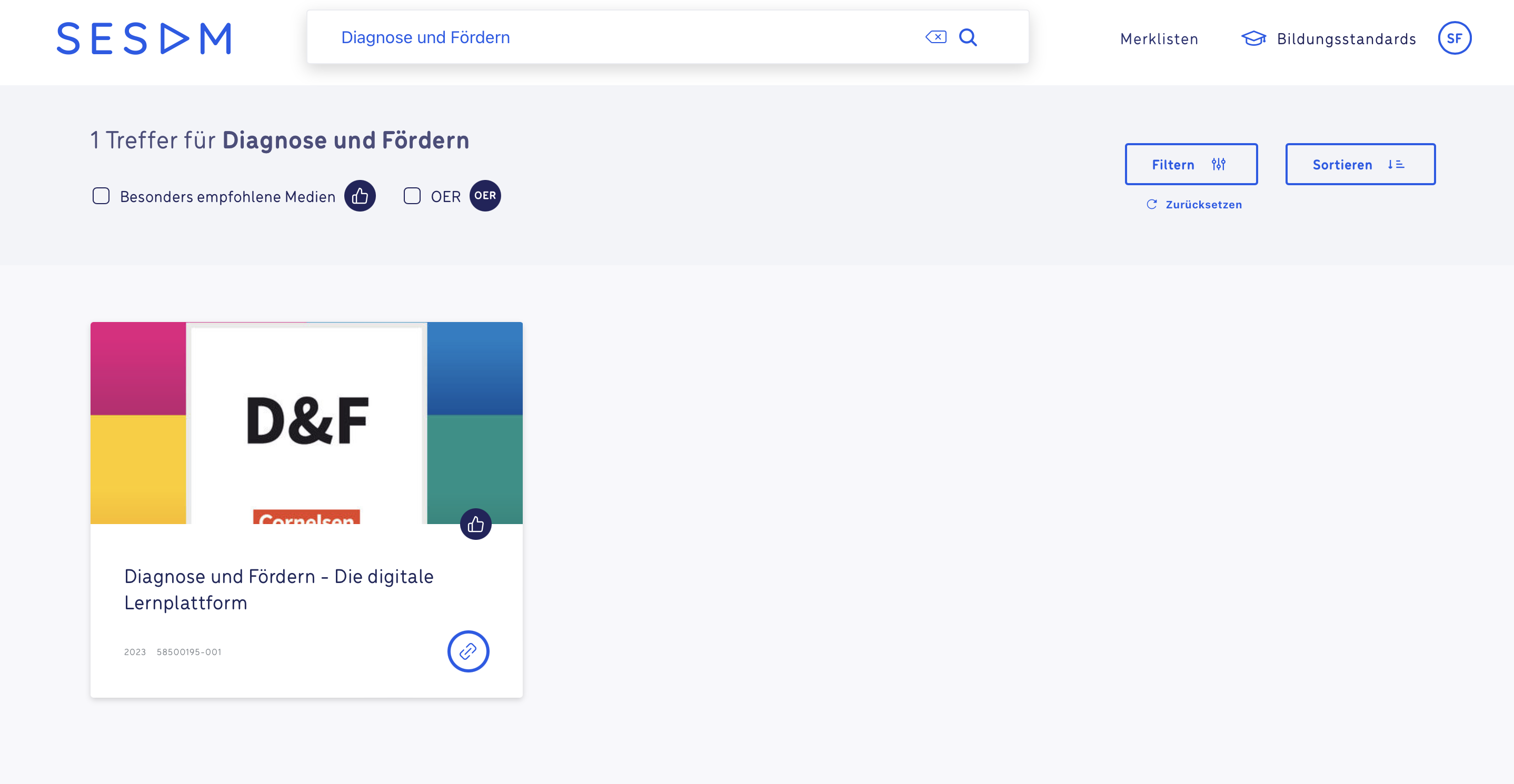Go to Bildungsstandards in the navigation
The image size is (1514, 784).
(x=1346, y=39)
